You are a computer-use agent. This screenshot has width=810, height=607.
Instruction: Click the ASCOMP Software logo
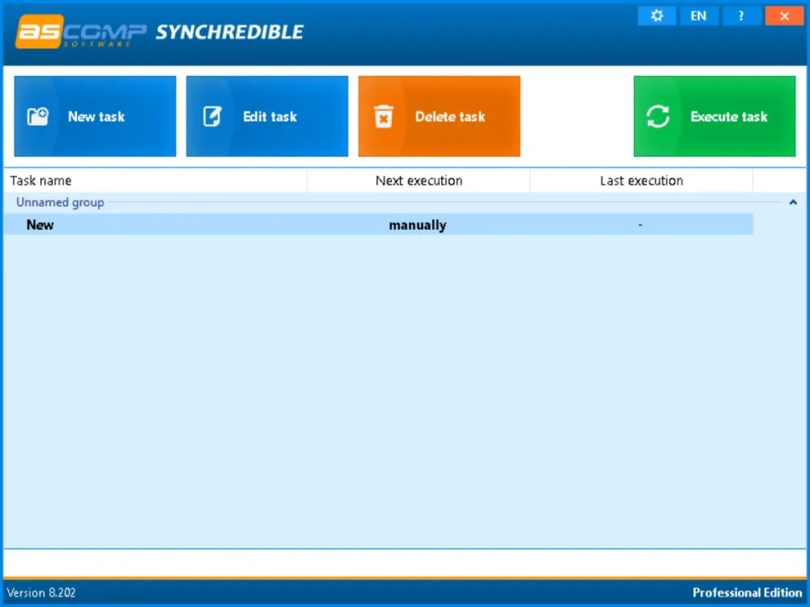[81, 32]
